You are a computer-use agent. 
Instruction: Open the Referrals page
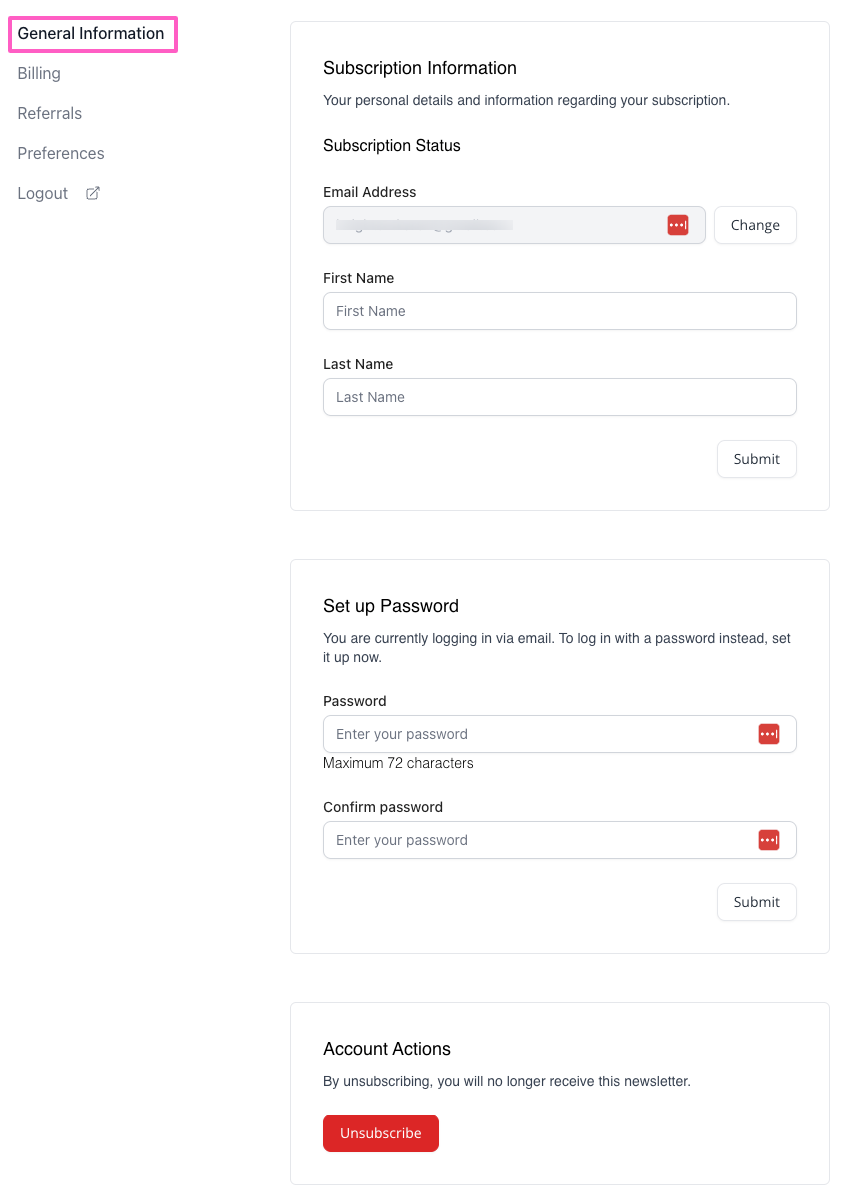click(50, 113)
